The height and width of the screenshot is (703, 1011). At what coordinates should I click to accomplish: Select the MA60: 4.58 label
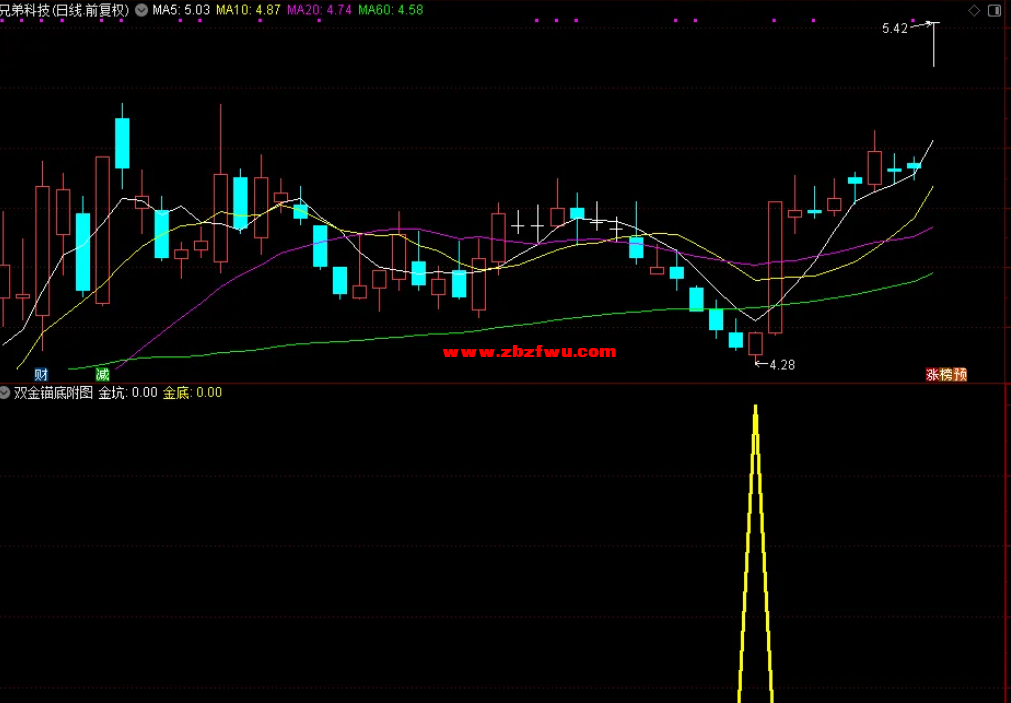coord(391,10)
